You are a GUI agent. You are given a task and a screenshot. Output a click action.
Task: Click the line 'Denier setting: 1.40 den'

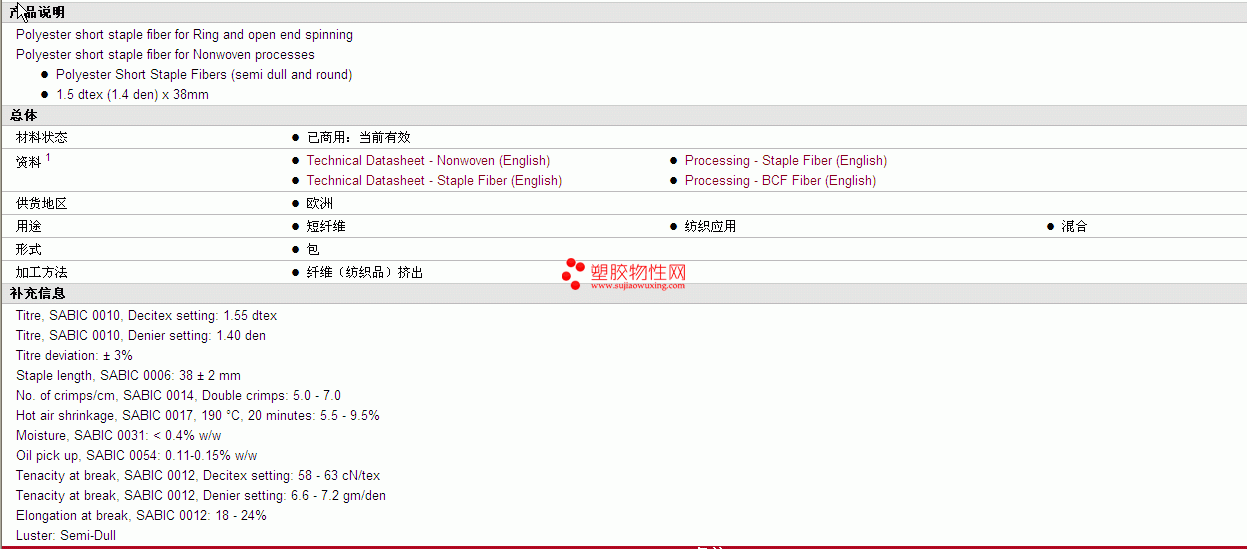[141, 335]
